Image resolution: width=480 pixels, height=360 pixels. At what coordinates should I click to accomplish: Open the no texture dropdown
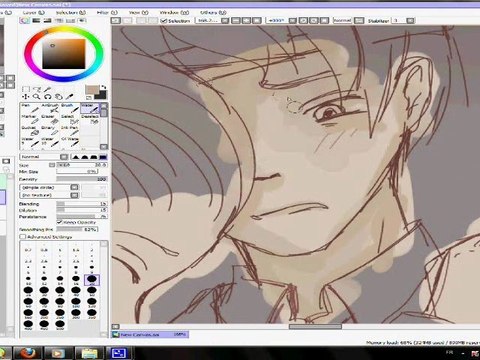coord(49,195)
